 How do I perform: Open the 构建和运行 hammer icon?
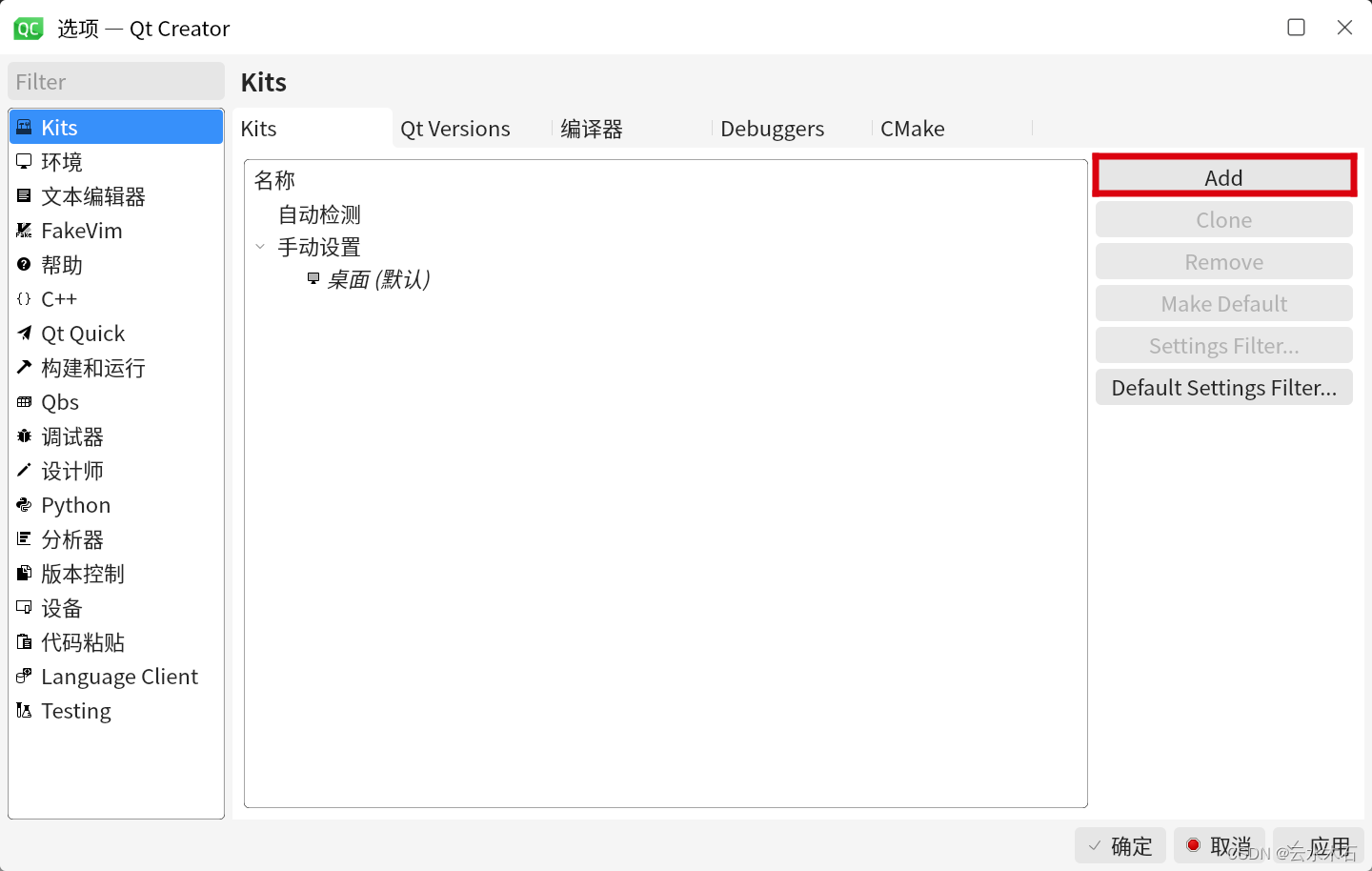pyautogui.click(x=25, y=367)
